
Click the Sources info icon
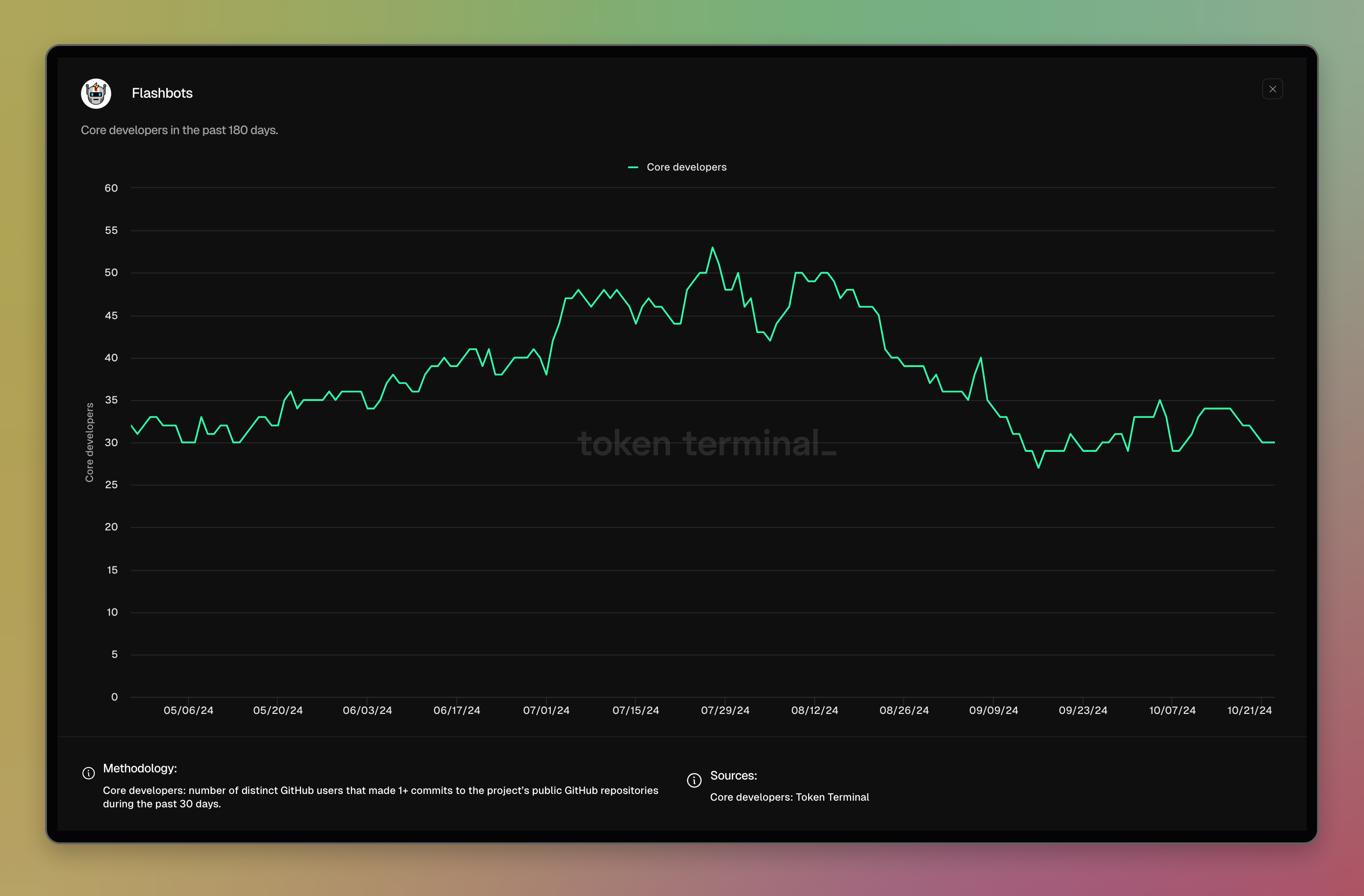click(694, 780)
